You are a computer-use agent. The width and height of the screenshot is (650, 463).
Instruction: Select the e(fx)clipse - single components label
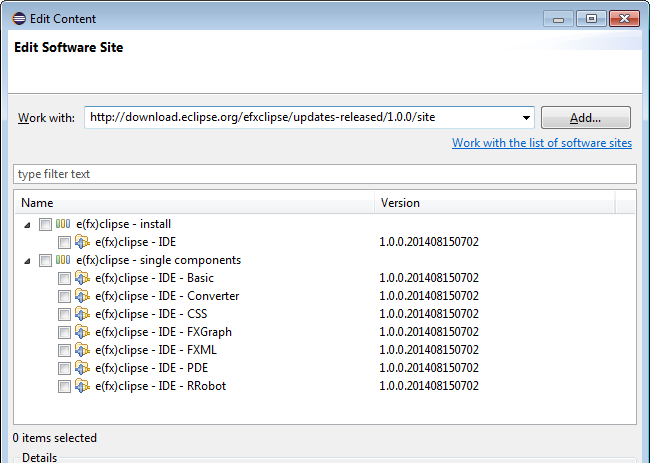pyautogui.click(x=158, y=260)
